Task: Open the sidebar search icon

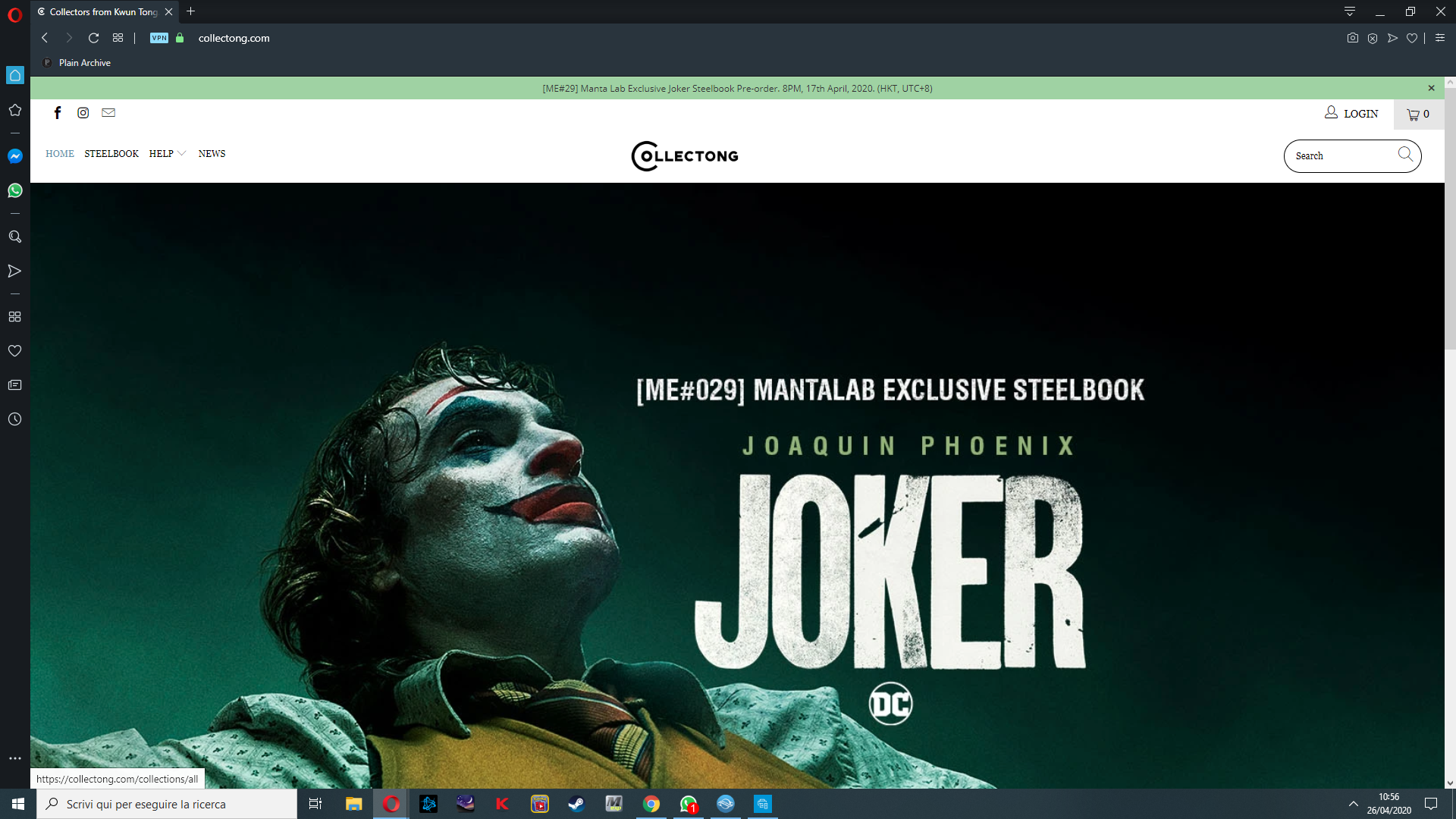Action: [x=14, y=237]
